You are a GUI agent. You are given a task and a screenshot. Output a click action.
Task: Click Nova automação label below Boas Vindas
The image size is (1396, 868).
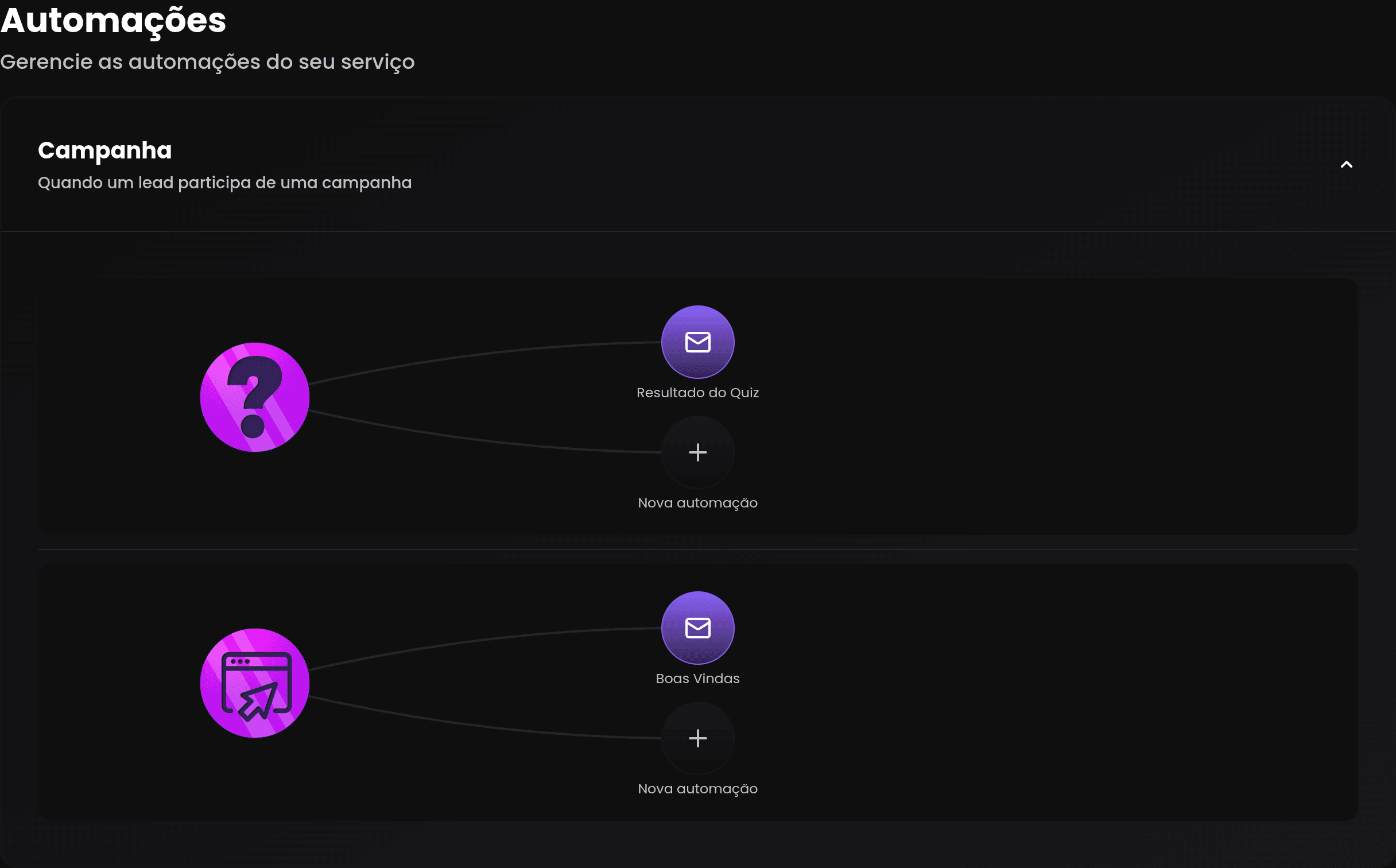[x=697, y=789]
